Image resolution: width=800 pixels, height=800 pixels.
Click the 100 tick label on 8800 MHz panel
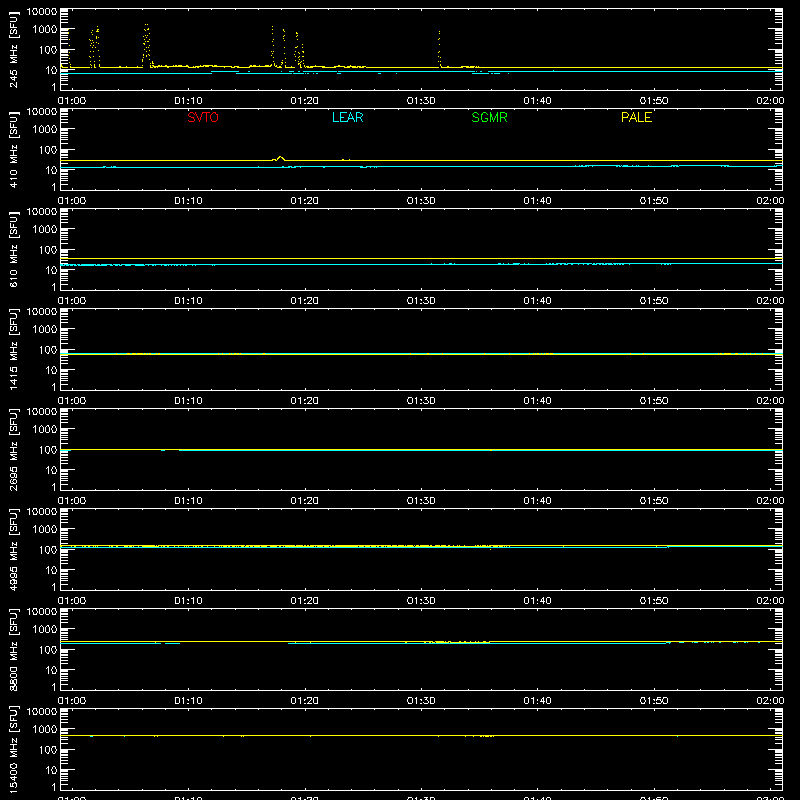[x=47, y=650]
